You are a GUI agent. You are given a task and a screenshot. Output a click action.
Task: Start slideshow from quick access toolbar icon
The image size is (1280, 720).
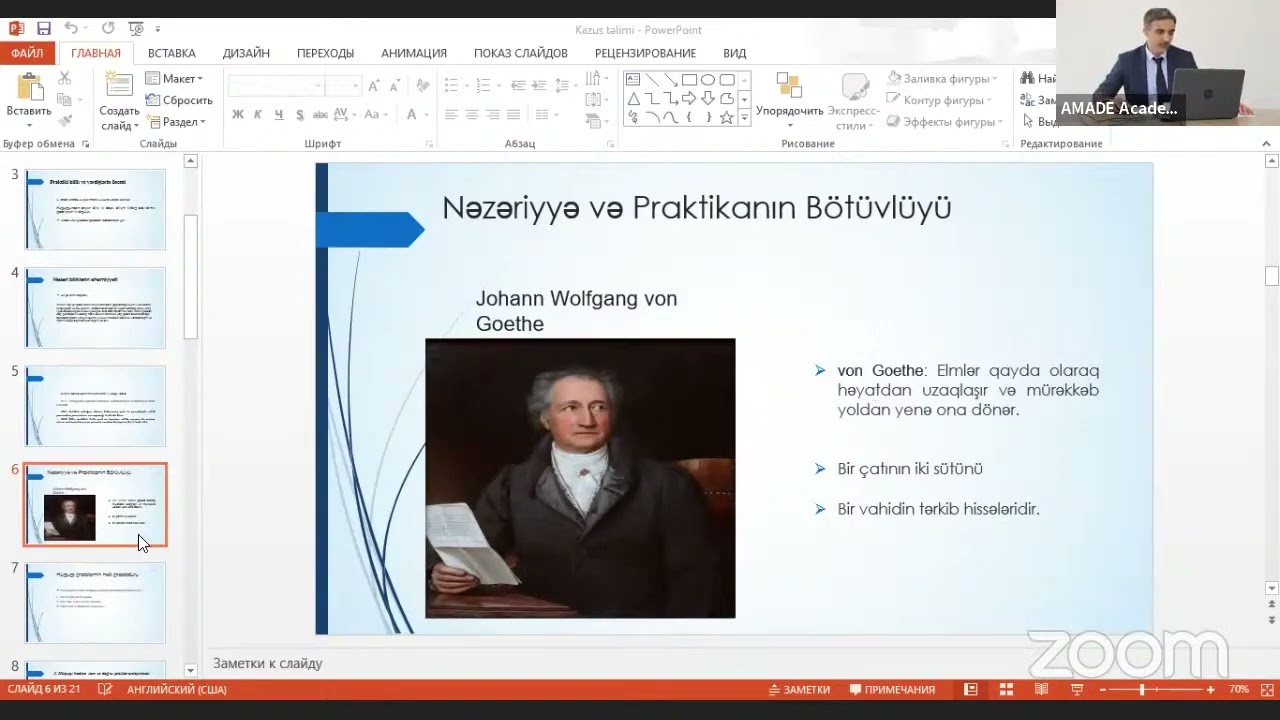tap(136, 29)
